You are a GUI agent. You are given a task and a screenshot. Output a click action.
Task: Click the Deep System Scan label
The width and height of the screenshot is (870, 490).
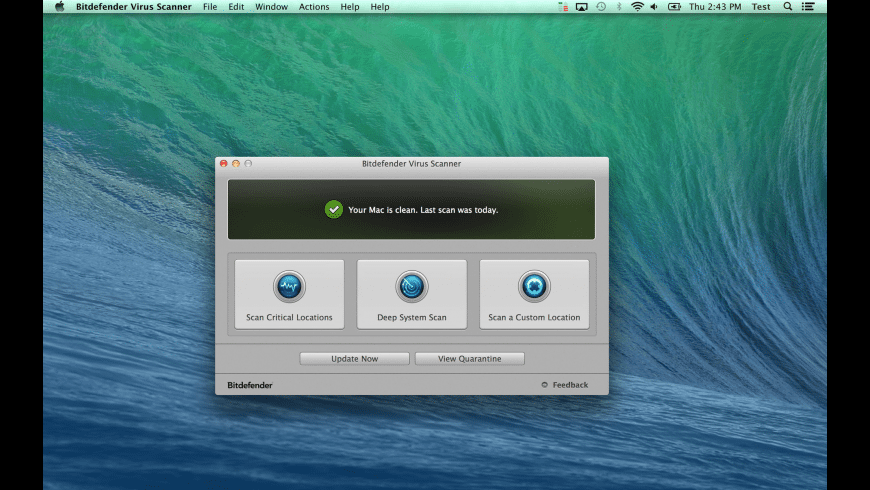pos(412,317)
